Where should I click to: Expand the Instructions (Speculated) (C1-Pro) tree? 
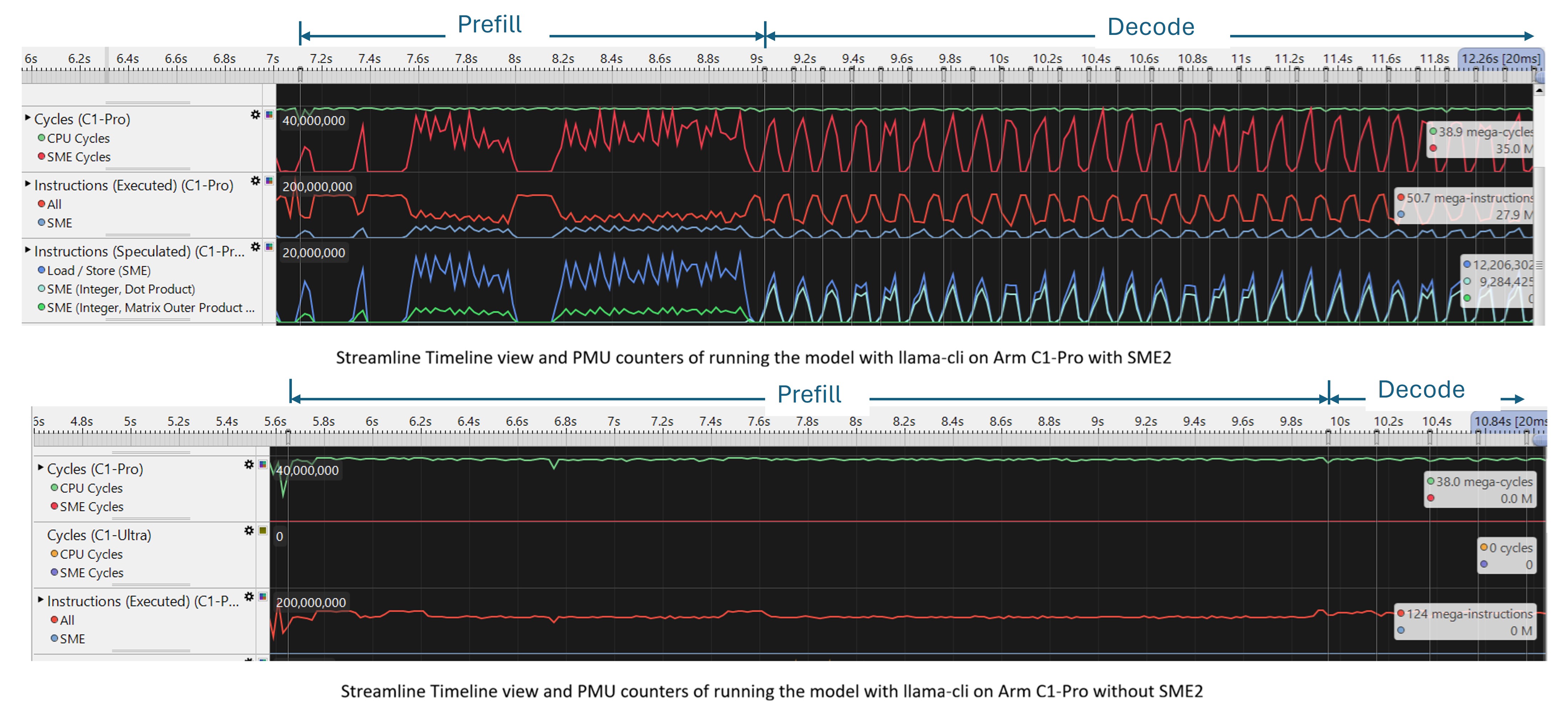27,251
